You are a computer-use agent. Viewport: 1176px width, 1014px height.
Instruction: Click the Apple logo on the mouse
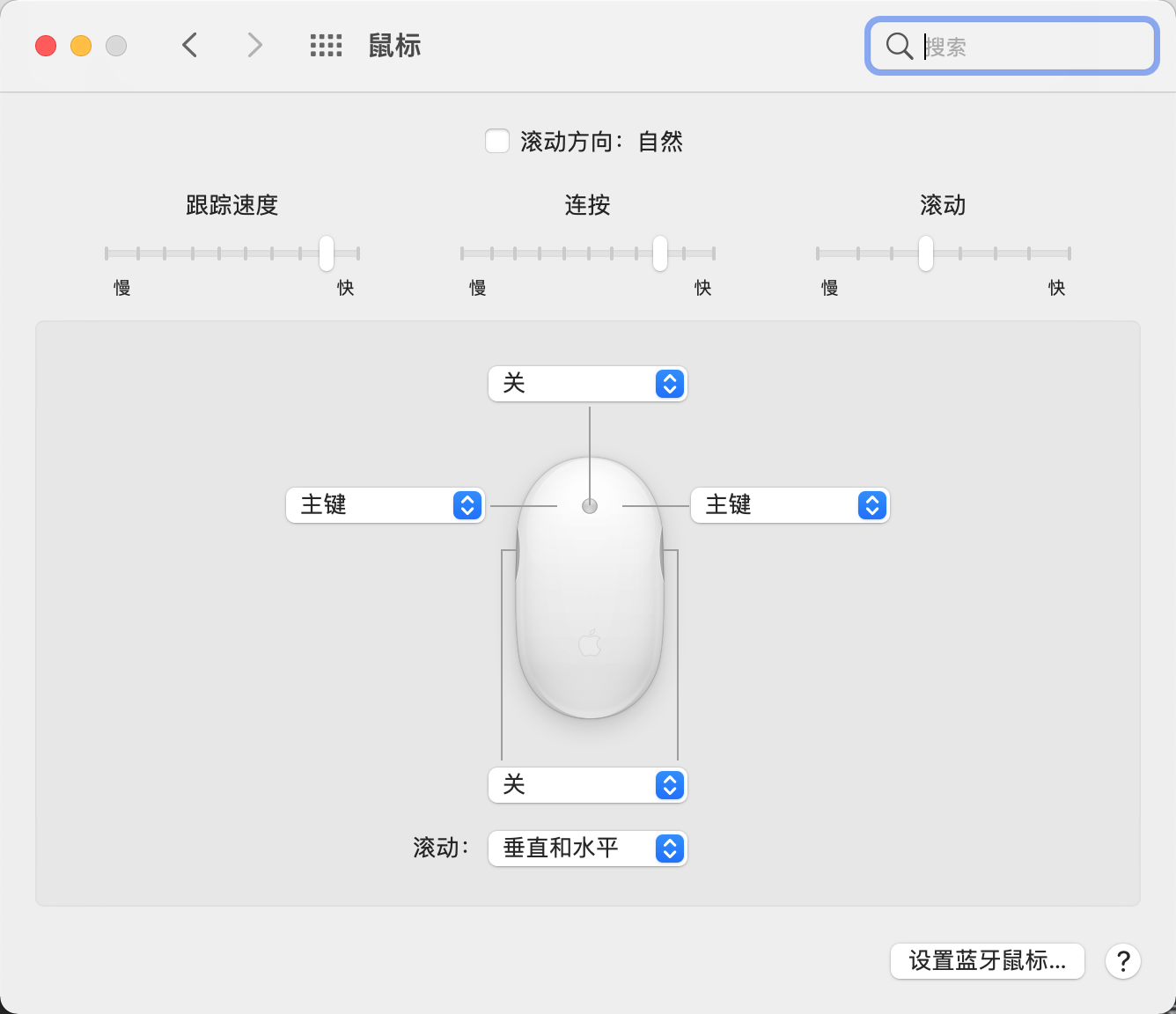[590, 643]
